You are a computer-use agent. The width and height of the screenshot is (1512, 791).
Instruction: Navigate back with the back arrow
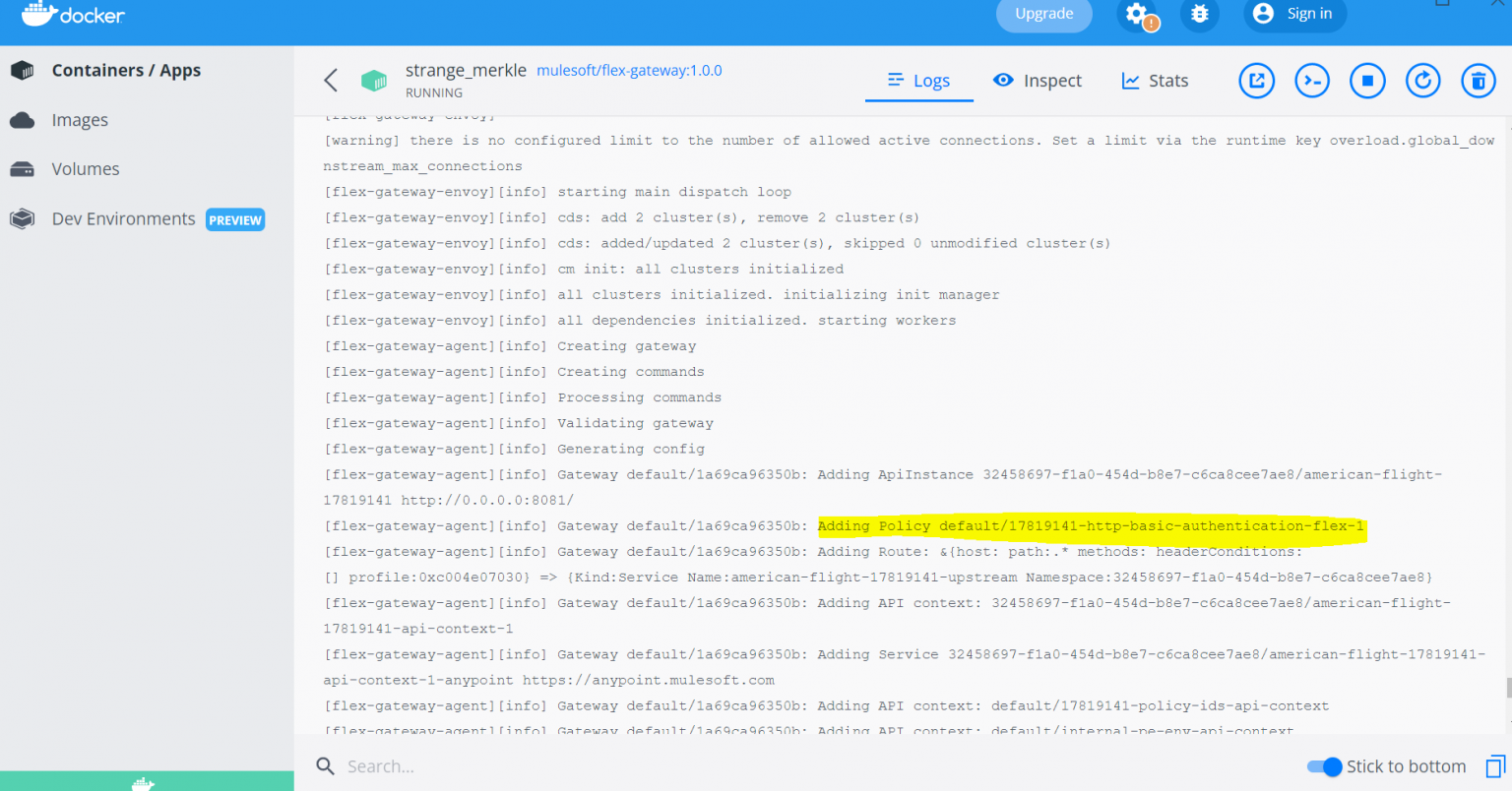(x=331, y=80)
